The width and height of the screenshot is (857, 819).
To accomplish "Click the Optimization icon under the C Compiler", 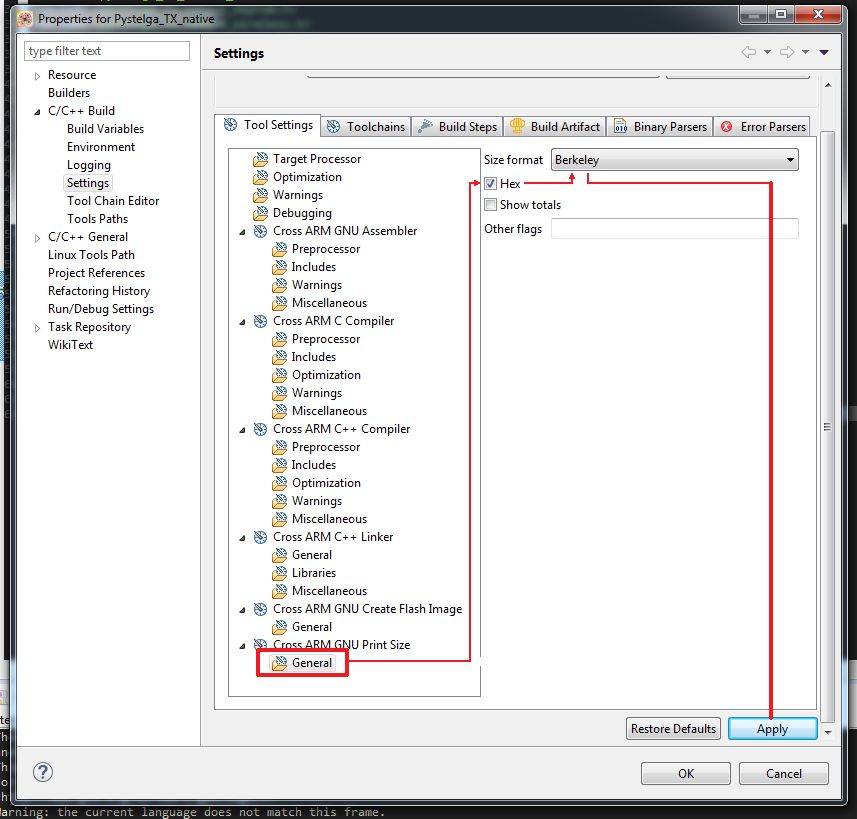I will pyautogui.click(x=279, y=375).
